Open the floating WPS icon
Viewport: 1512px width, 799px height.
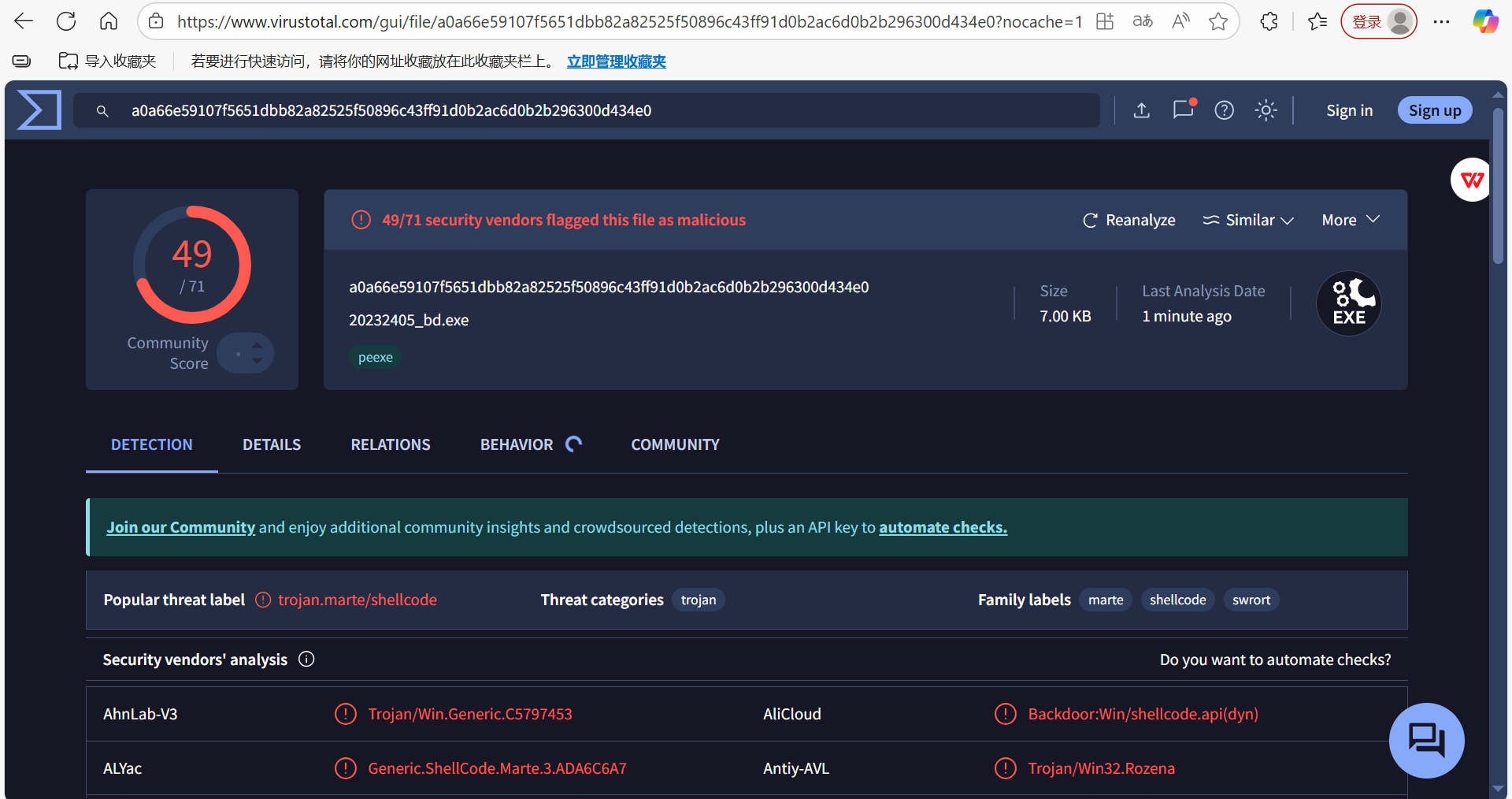pos(1472,180)
